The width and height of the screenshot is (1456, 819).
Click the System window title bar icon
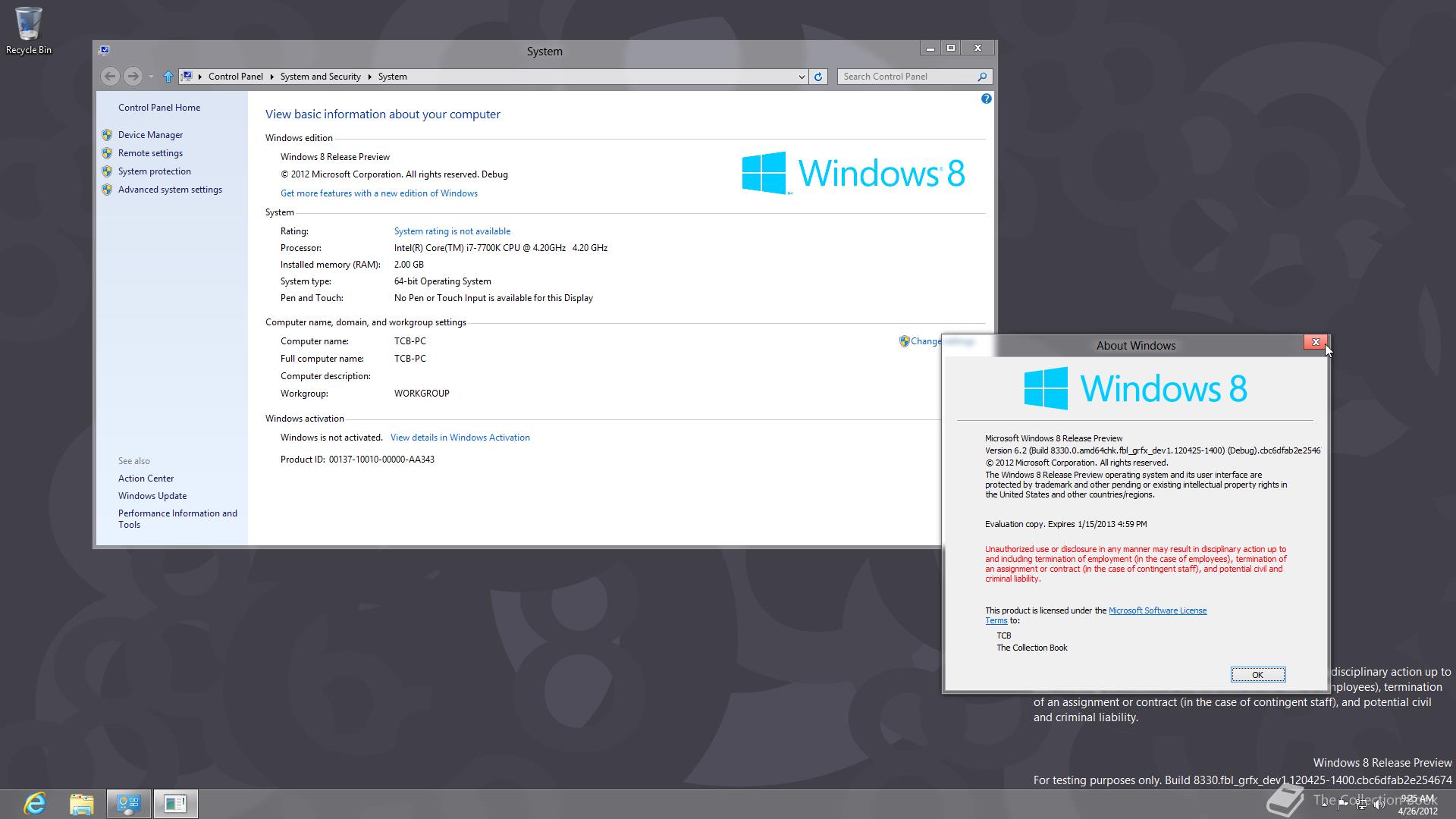[x=104, y=50]
